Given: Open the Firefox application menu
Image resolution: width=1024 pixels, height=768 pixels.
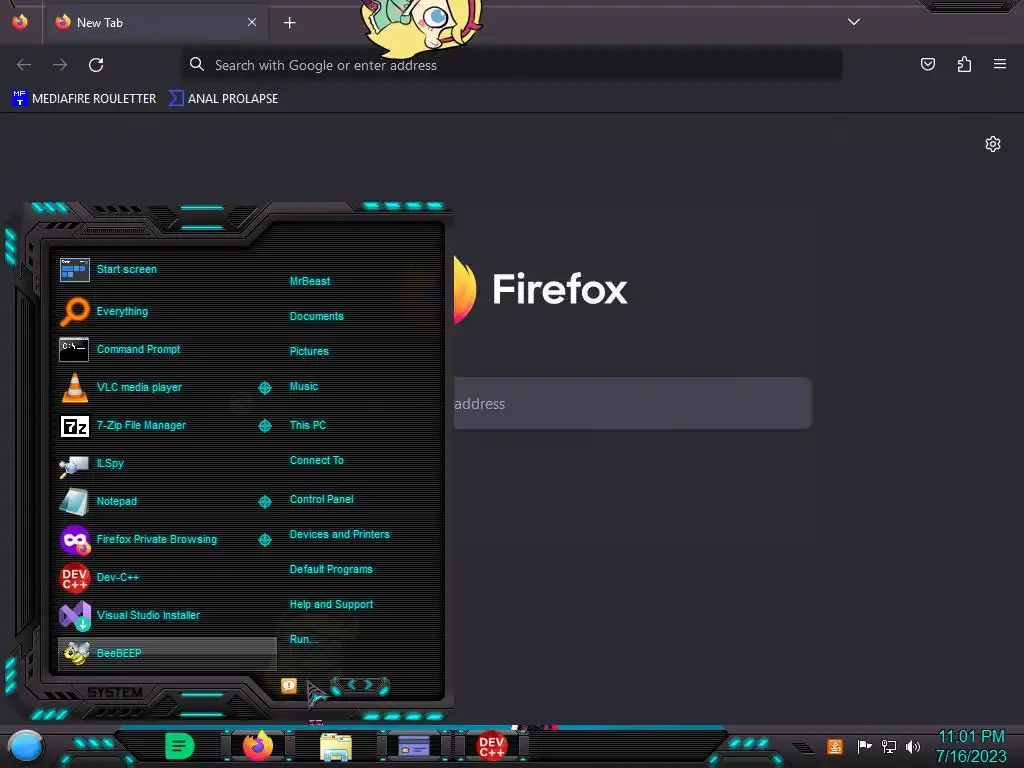Looking at the screenshot, I should click(x=1000, y=64).
